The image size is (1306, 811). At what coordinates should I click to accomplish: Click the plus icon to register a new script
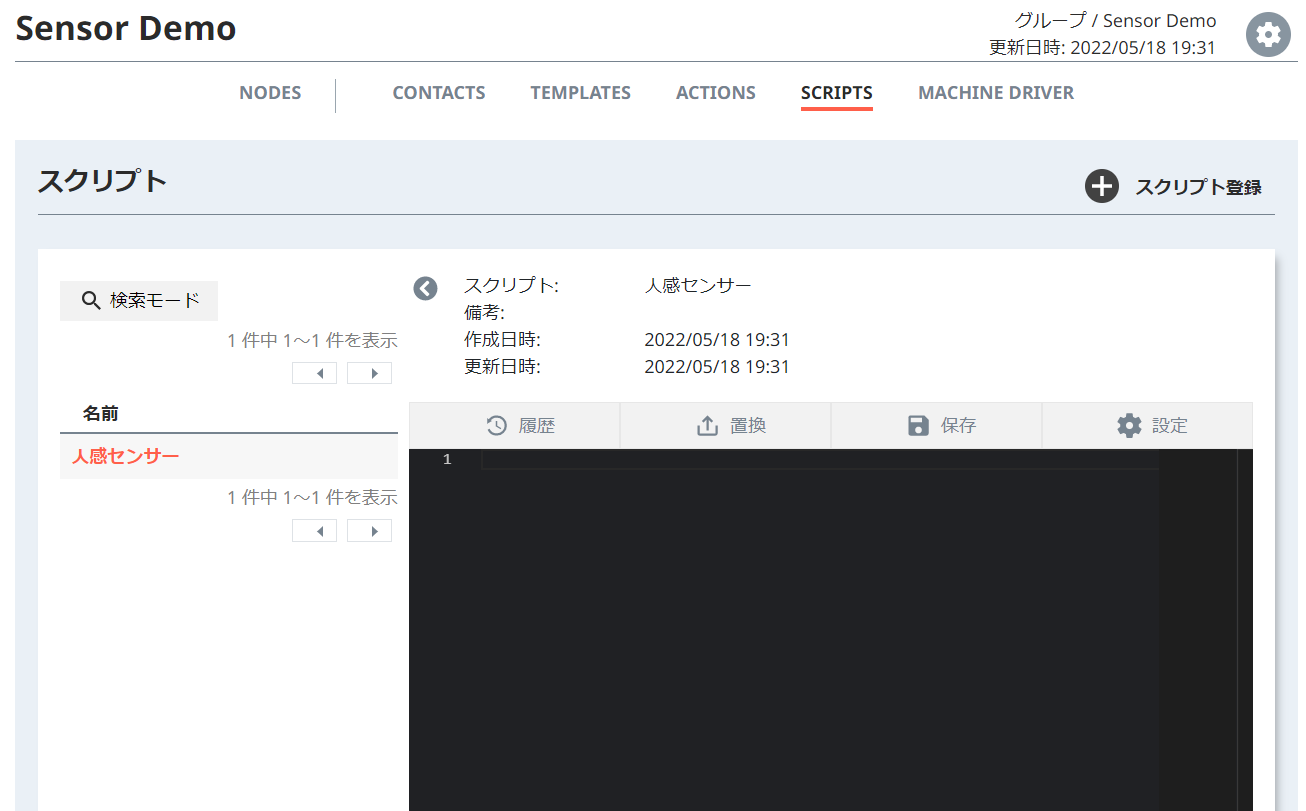point(1101,186)
